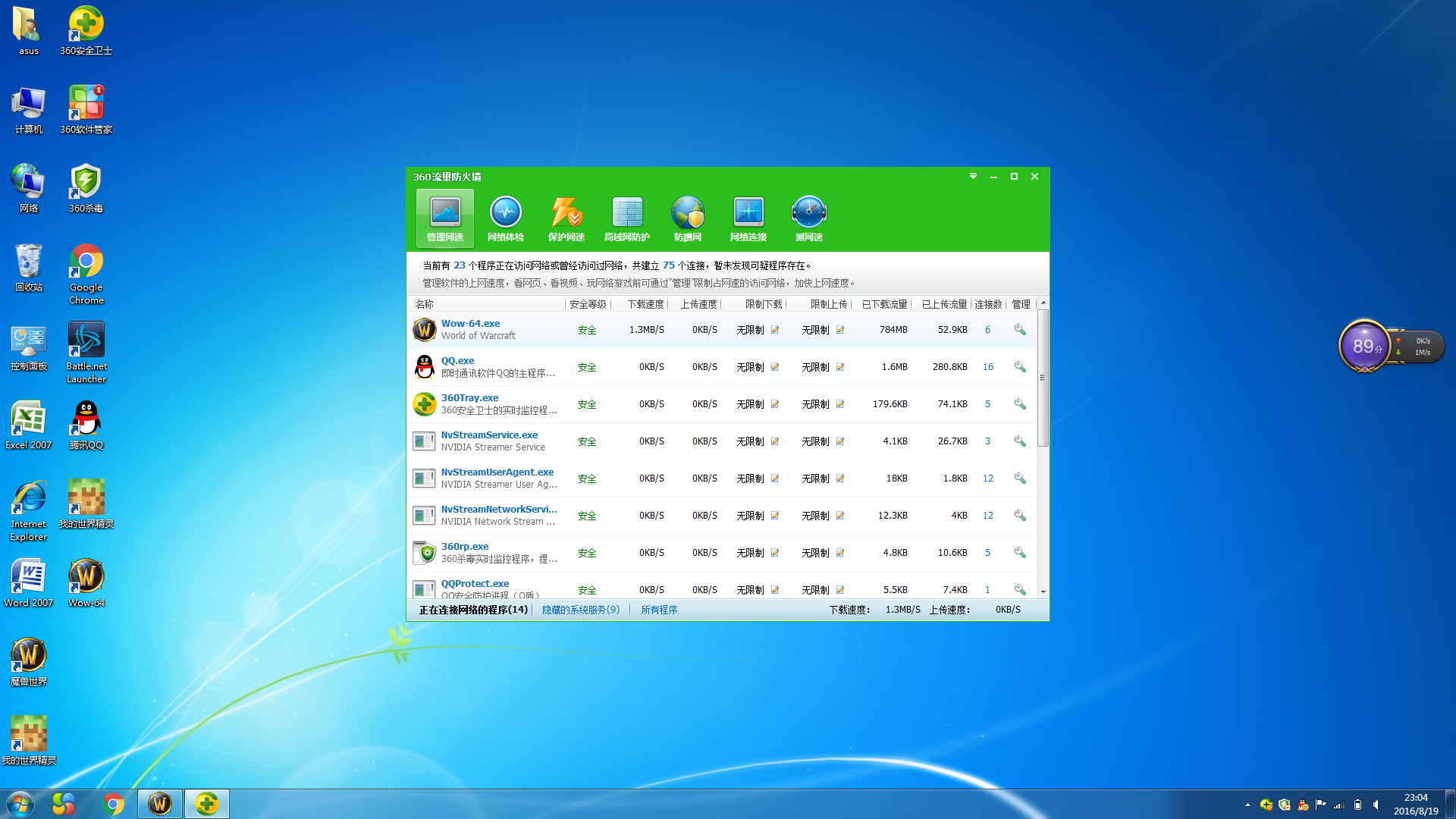Click the manage wrench for 360rp.exe
The height and width of the screenshot is (819, 1456).
point(1020,553)
